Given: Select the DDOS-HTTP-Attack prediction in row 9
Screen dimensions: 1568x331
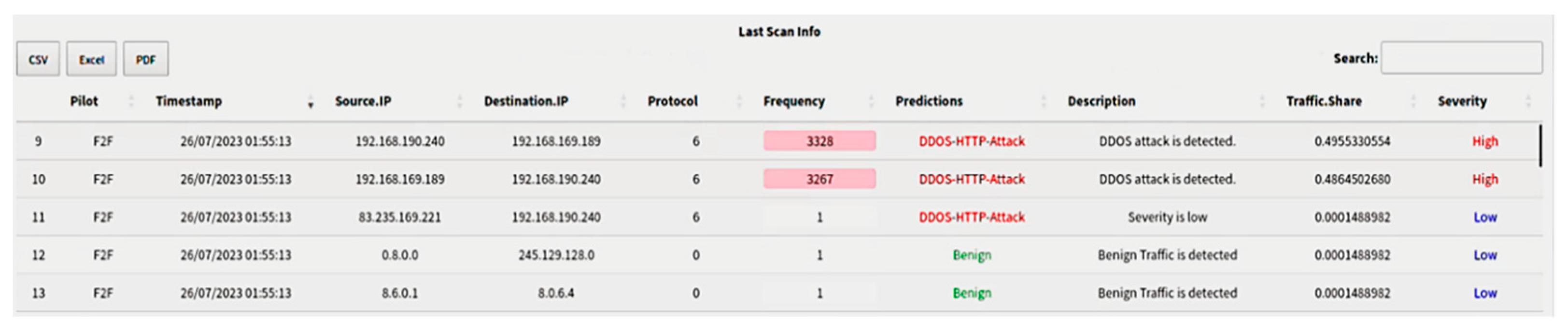Looking at the screenshot, I should click(972, 141).
